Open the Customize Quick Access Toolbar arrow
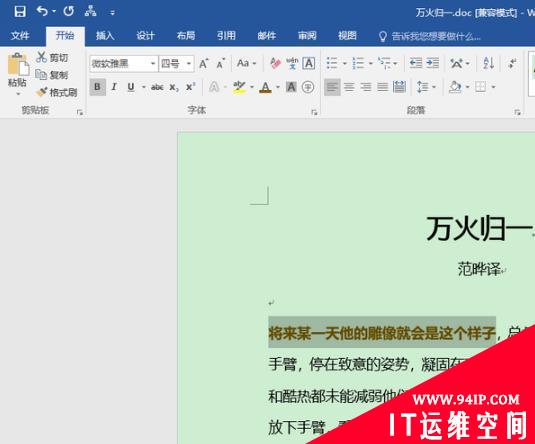 click(112, 13)
